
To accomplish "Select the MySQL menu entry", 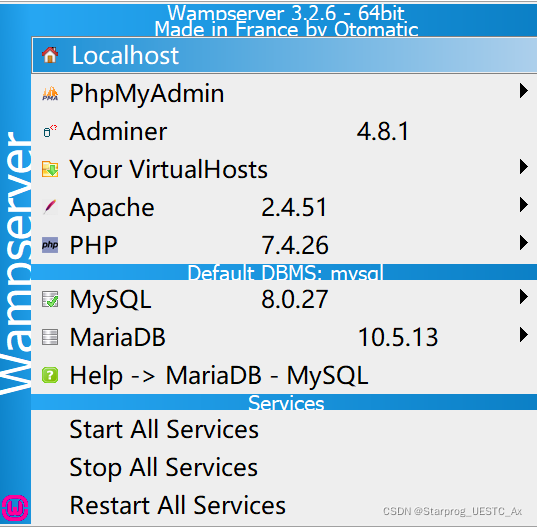I will click(284, 299).
